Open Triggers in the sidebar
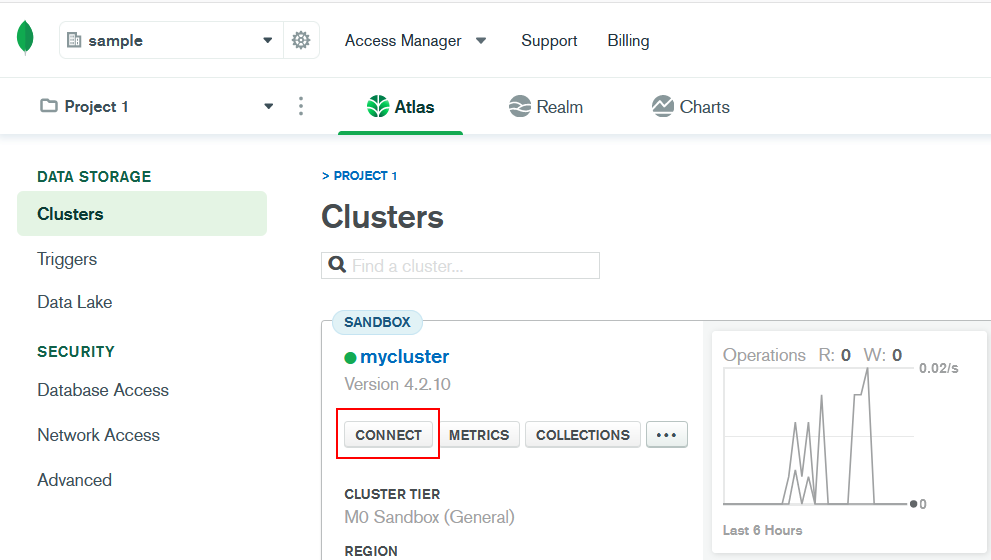 coord(67,259)
